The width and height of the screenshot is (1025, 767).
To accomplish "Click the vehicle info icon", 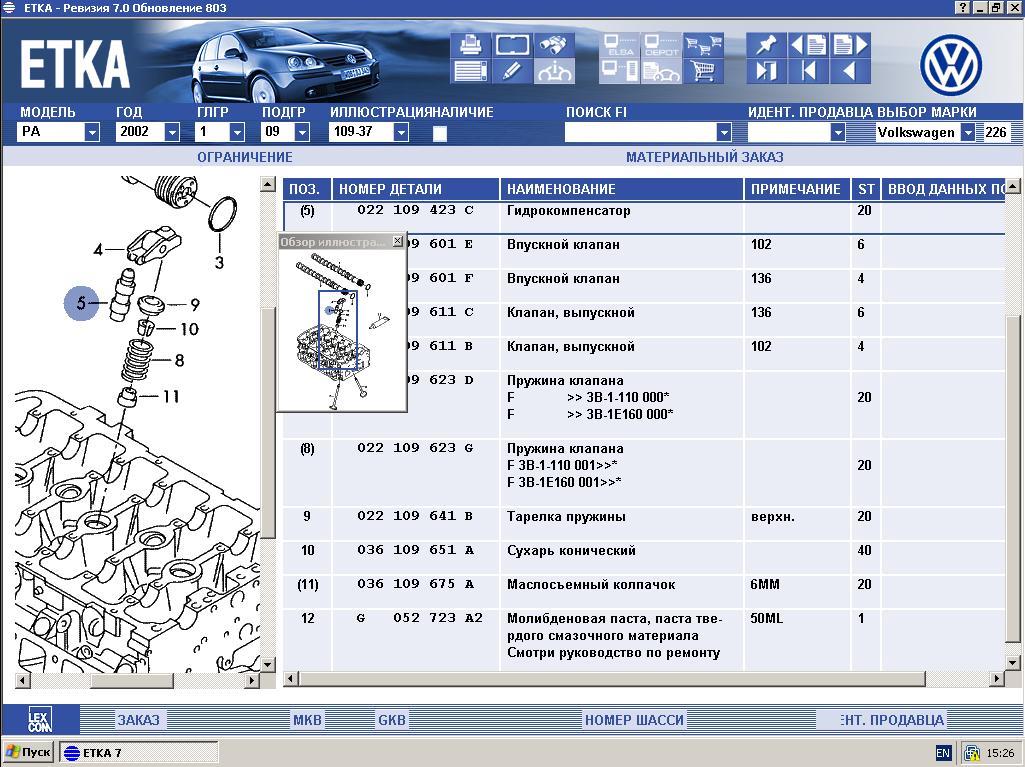I will pyautogui.click(x=554, y=71).
